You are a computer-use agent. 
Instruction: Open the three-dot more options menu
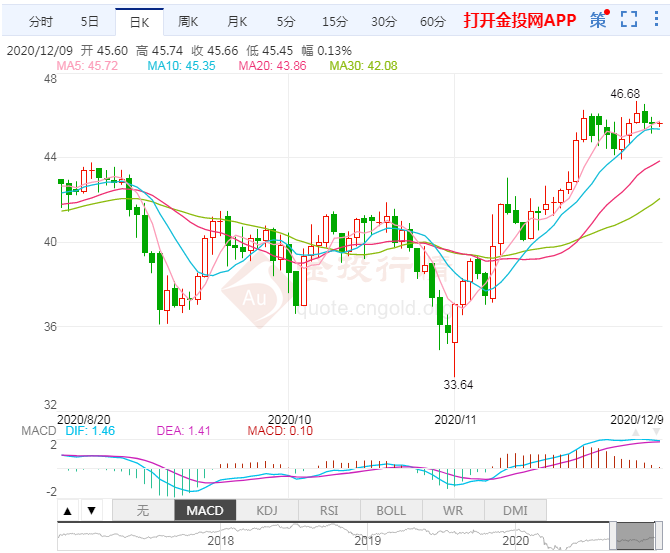click(656, 20)
